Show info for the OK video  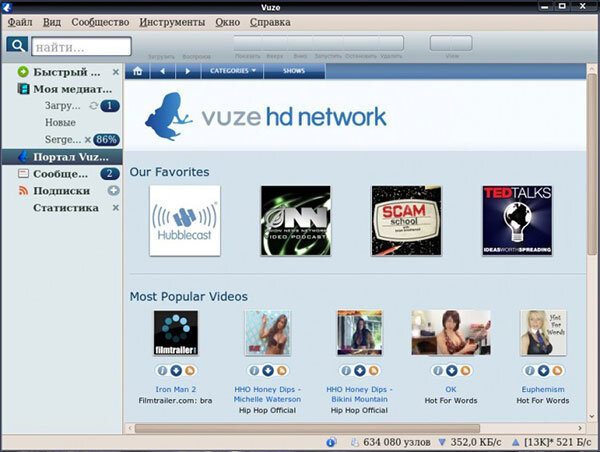(438, 370)
